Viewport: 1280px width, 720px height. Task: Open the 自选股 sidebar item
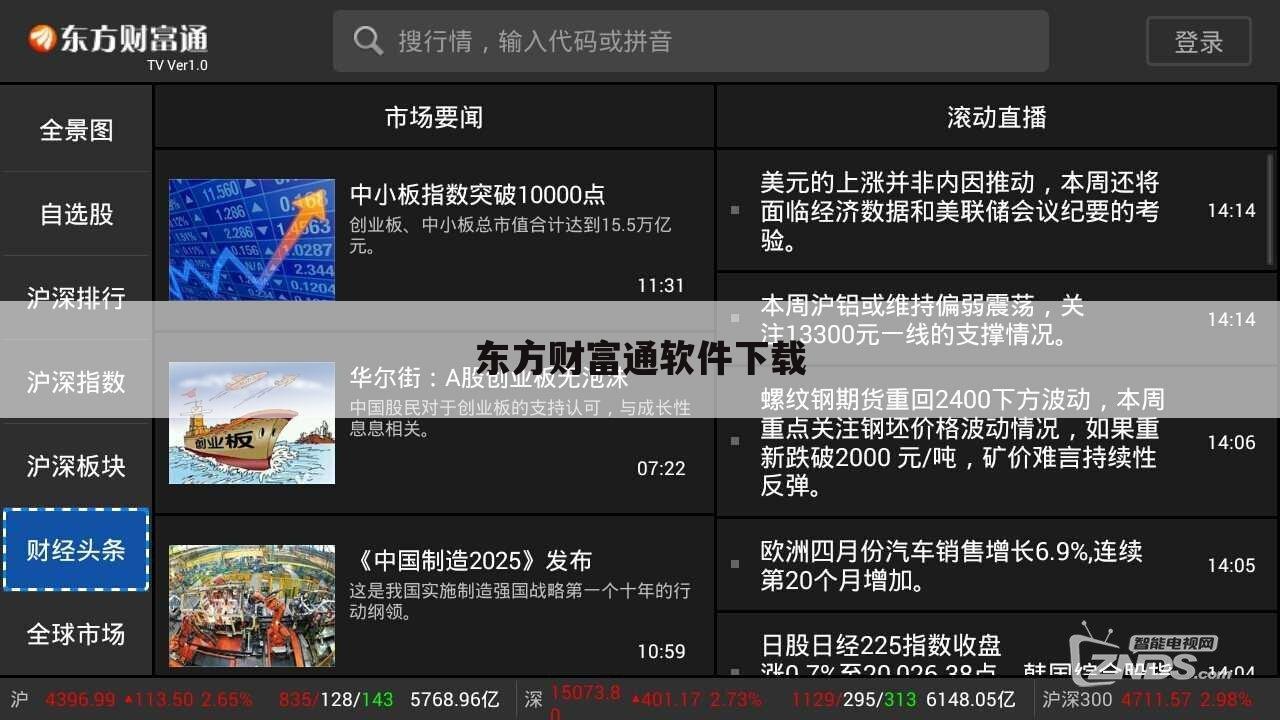[x=76, y=214]
